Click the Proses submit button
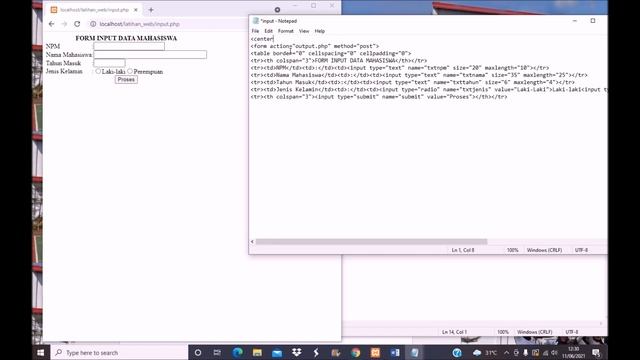 [126, 80]
